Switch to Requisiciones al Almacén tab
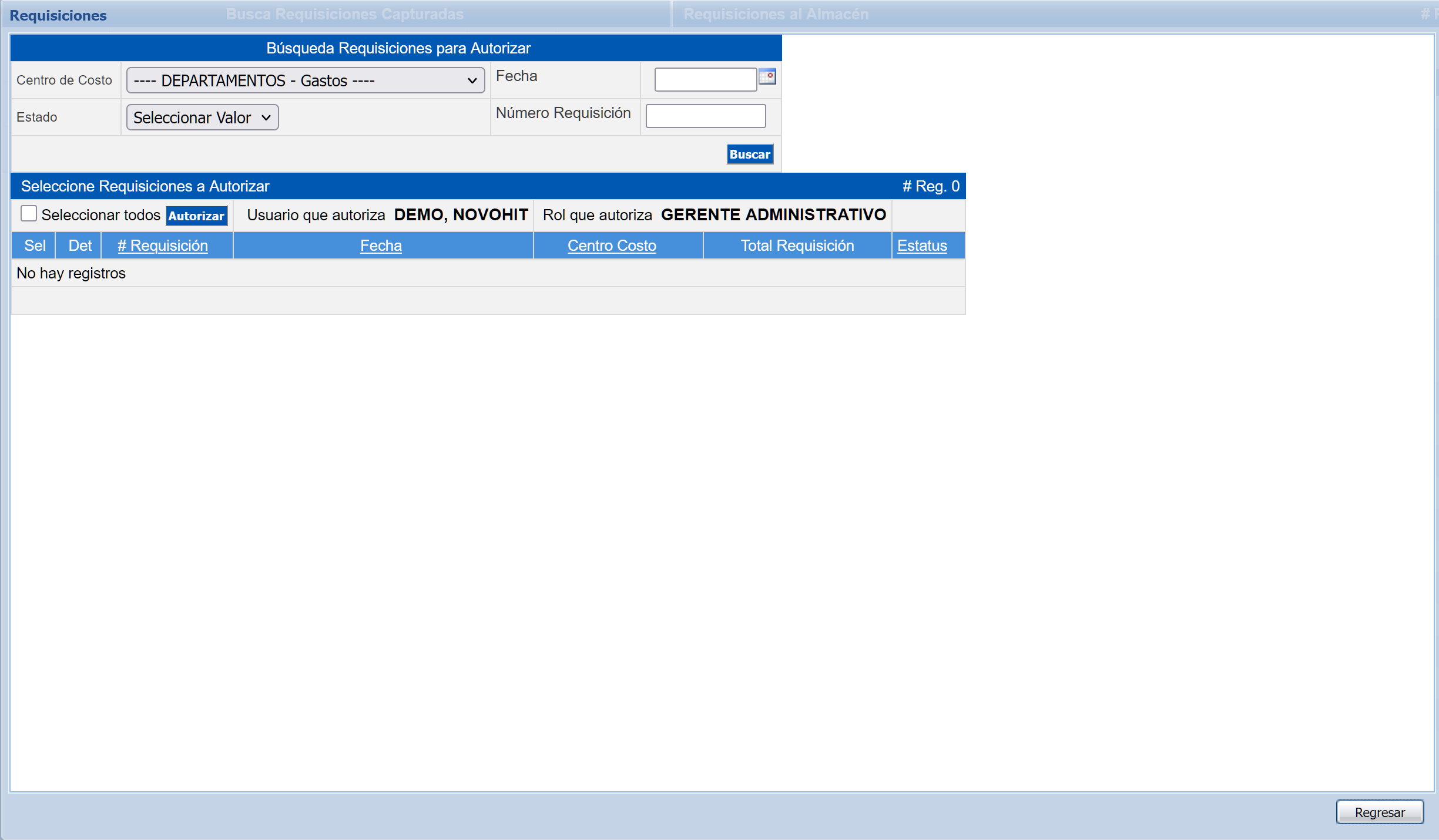The width and height of the screenshot is (1439, 840). pos(776,14)
